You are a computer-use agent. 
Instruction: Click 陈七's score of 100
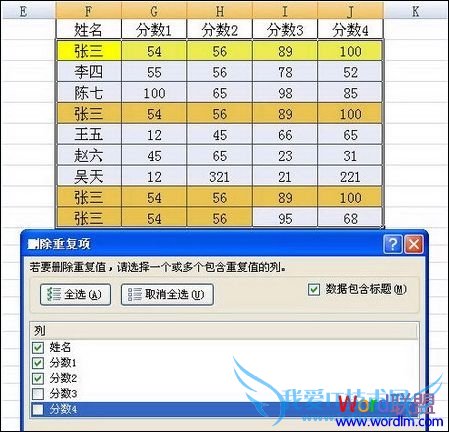(x=154, y=93)
